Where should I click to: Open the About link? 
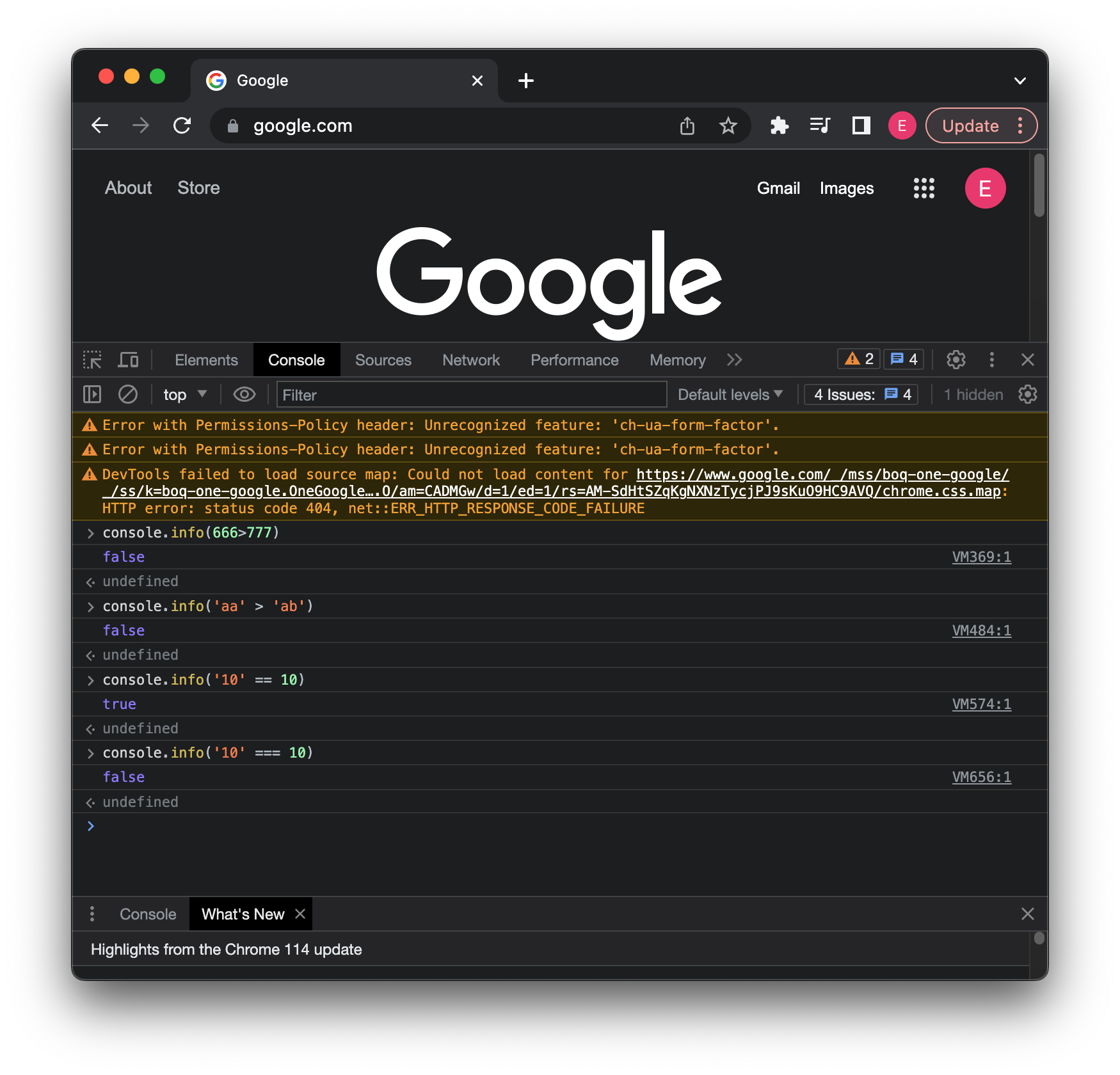128,188
